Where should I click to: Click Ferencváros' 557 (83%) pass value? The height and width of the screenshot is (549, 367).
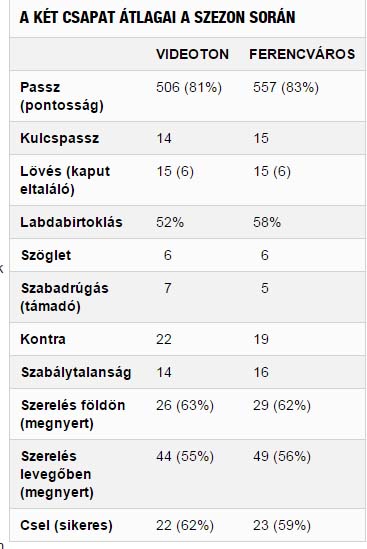pos(286,88)
